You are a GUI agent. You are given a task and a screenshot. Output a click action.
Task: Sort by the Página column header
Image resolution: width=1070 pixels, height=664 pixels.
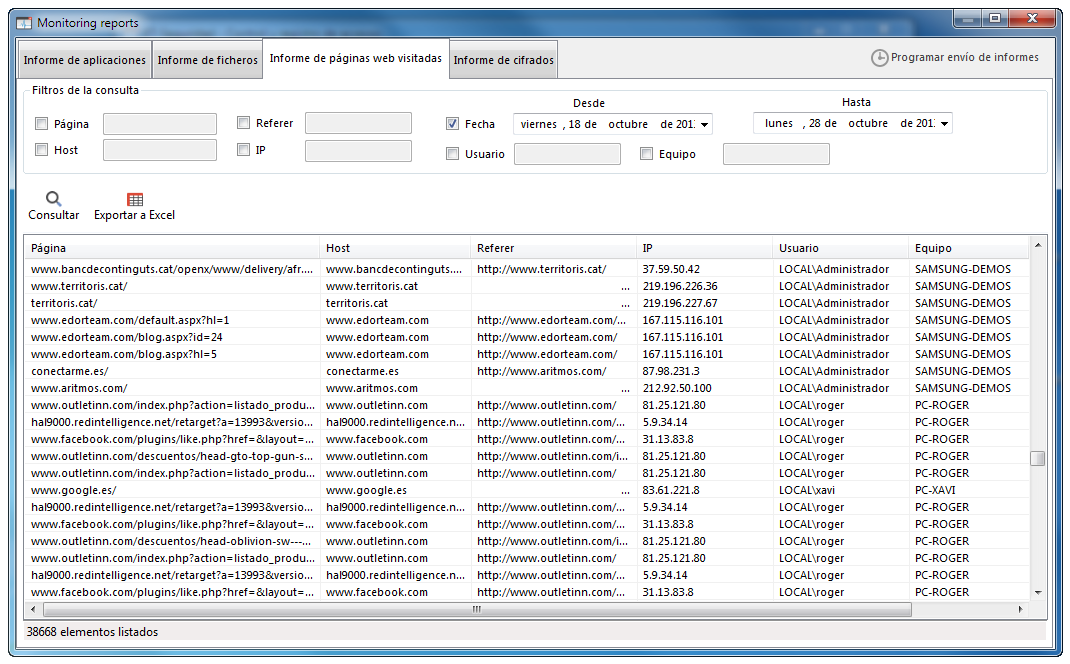pos(171,248)
